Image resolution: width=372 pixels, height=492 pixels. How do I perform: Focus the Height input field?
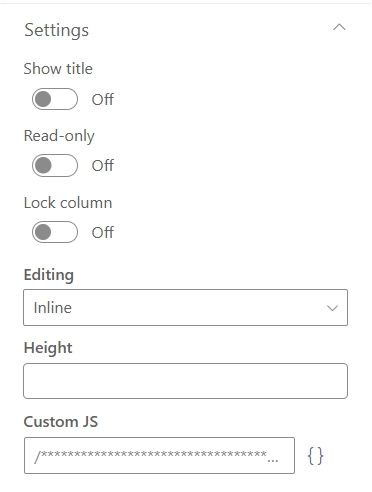[x=185, y=381]
